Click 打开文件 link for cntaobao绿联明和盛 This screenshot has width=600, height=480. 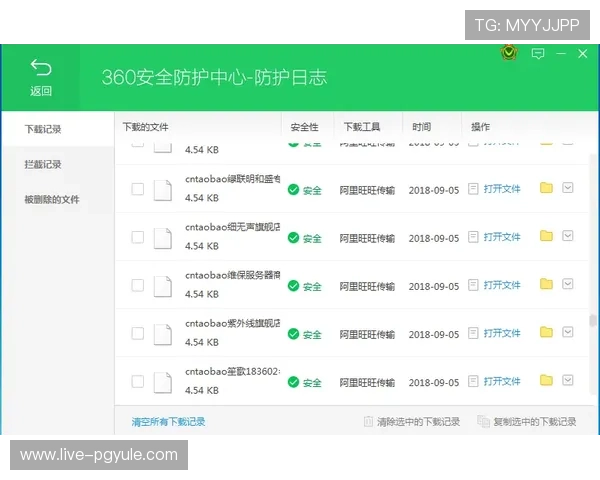[502, 189]
